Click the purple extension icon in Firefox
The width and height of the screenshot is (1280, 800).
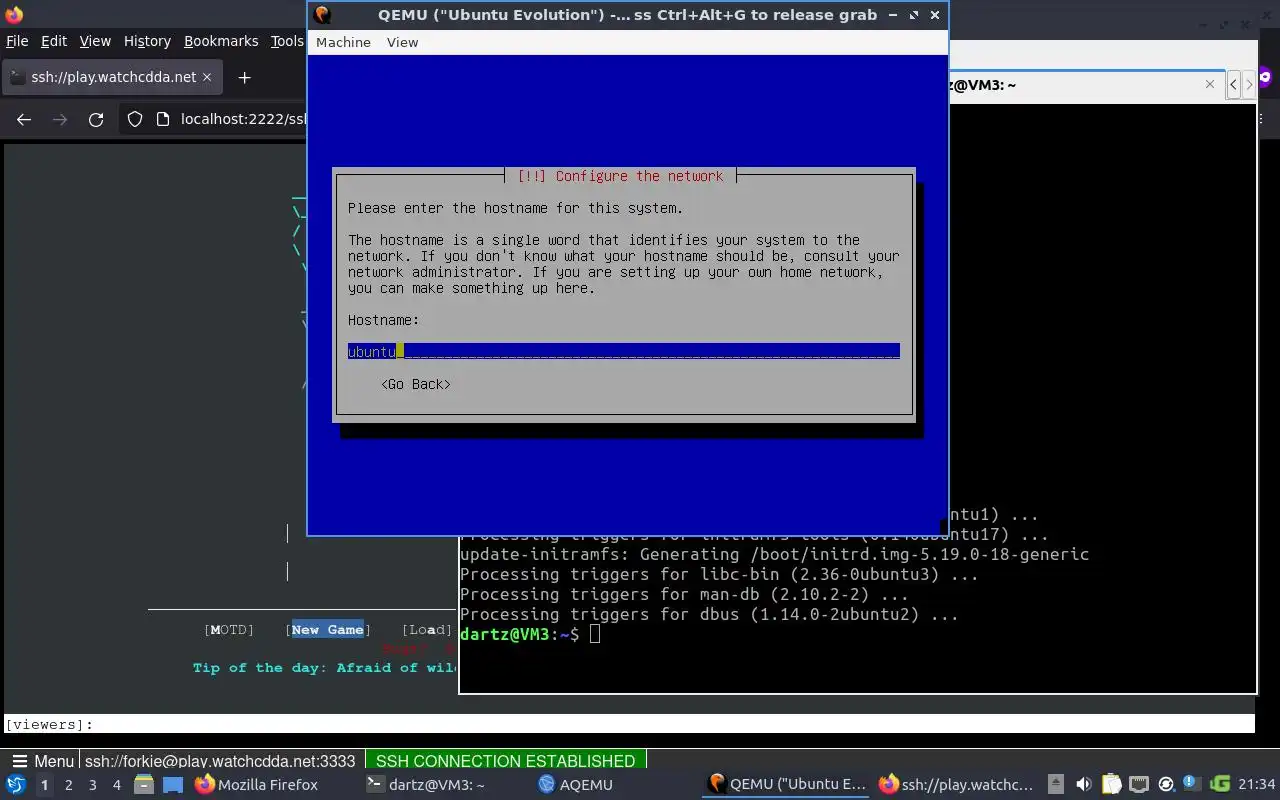coord(1266,77)
